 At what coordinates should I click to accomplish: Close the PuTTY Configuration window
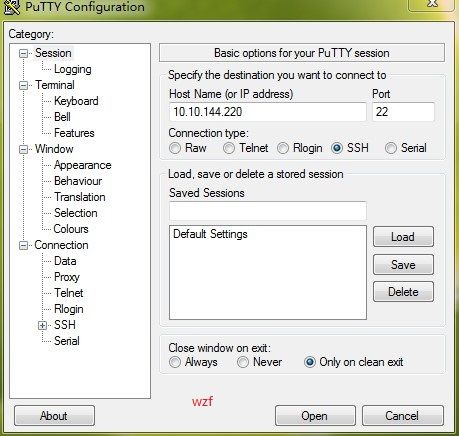[432, 5]
